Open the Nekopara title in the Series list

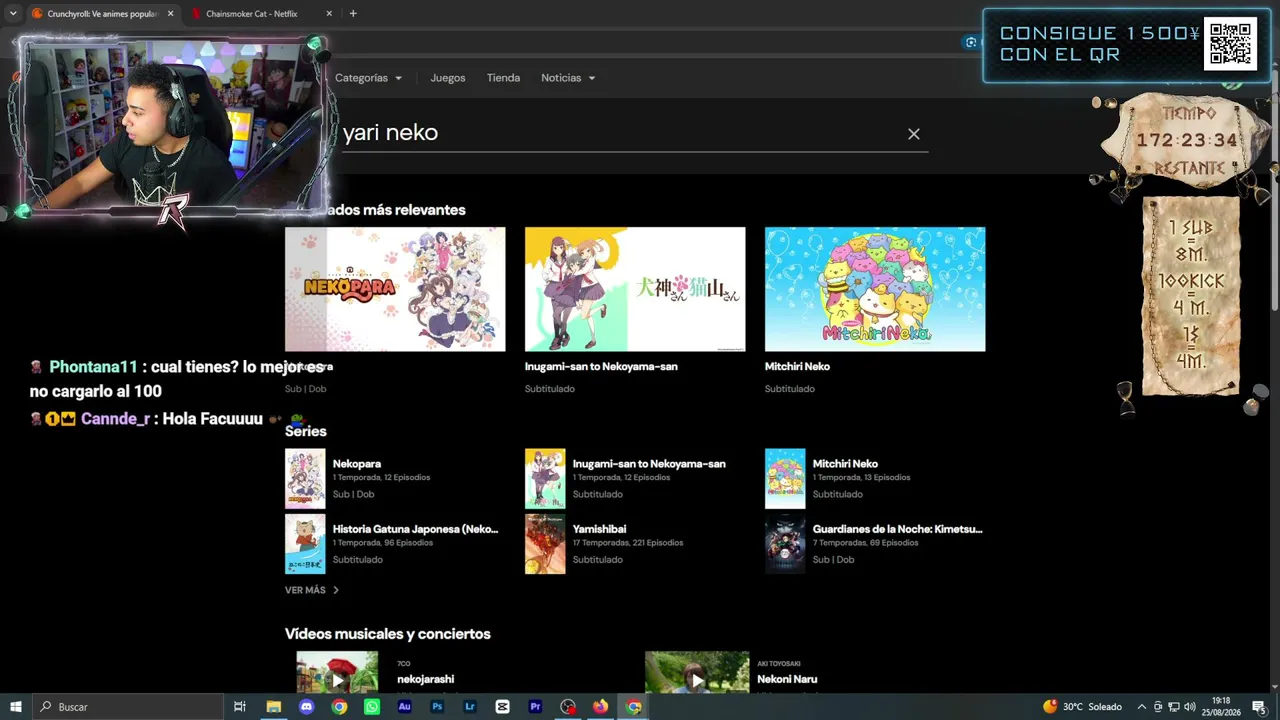(x=357, y=464)
